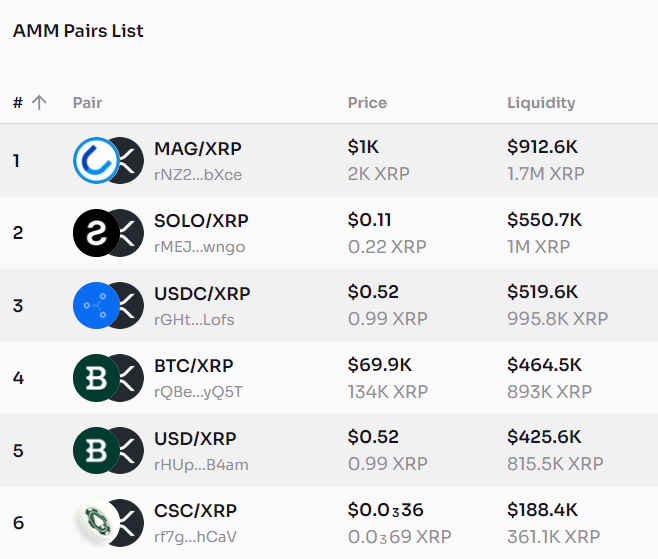Click the Pair column header
658x559 pixels.
[87, 102]
